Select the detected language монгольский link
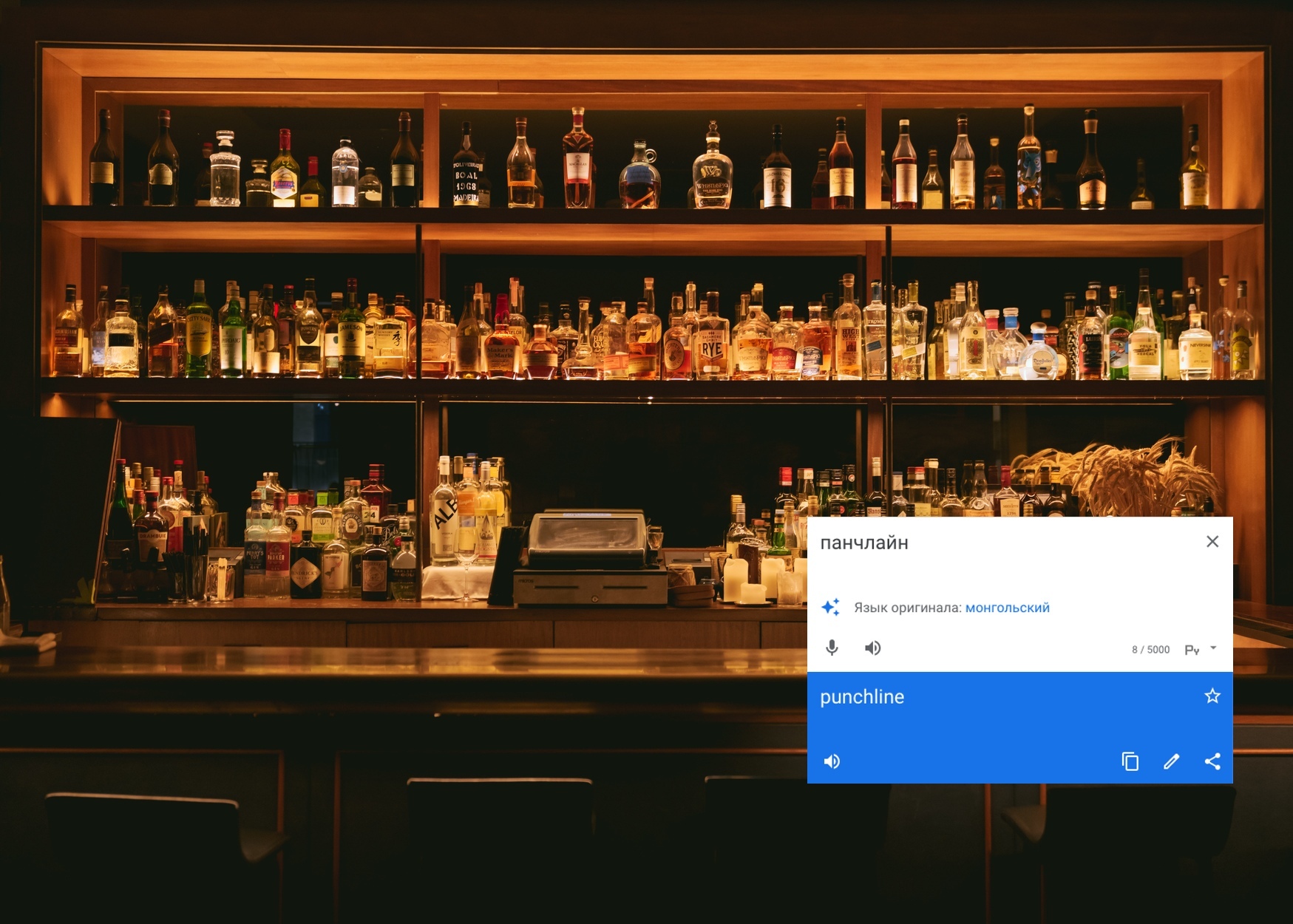 (x=1007, y=608)
